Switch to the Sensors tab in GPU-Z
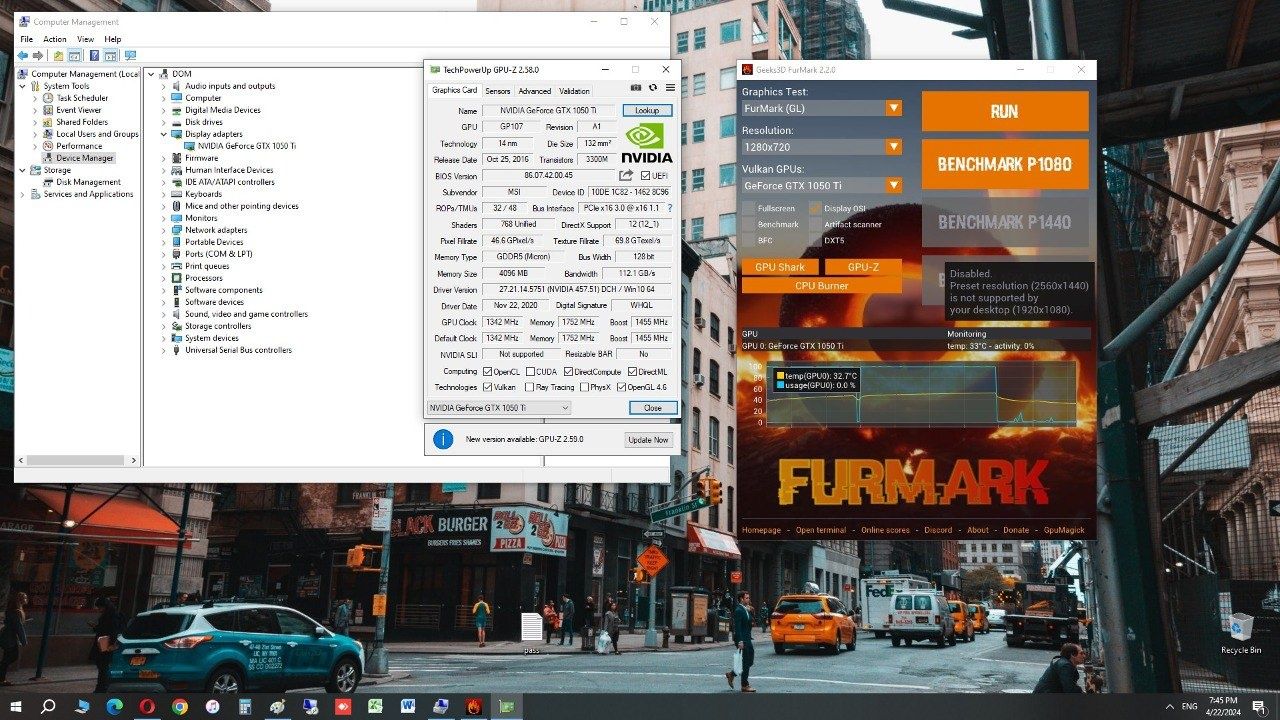 coord(498,91)
